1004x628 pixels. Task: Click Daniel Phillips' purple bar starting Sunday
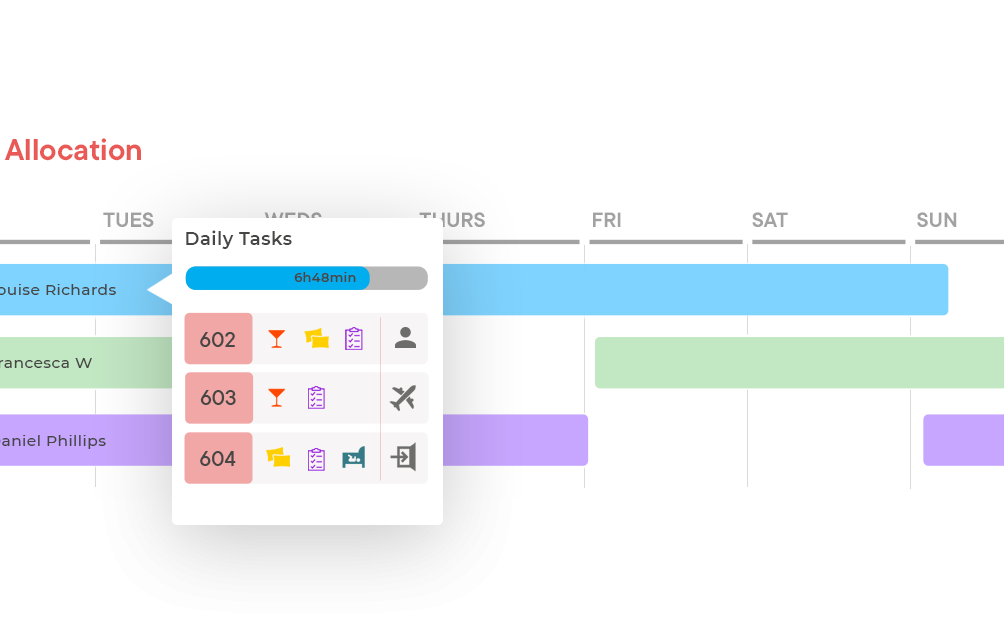tap(964, 440)
